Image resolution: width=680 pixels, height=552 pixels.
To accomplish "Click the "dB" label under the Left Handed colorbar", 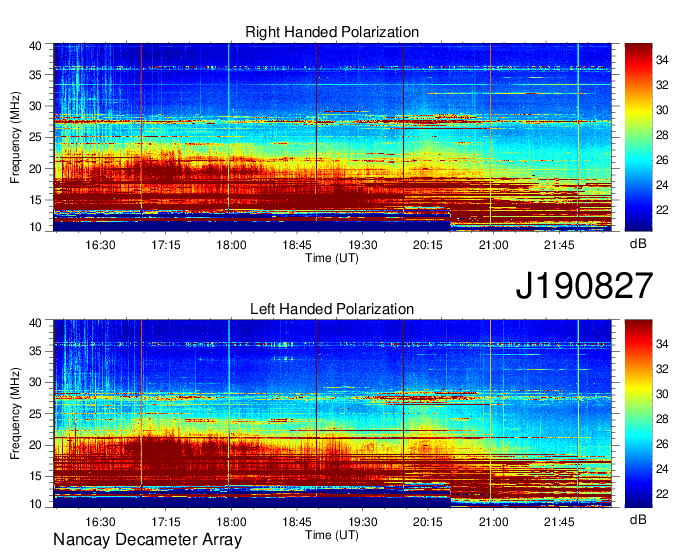I will [x=638, y=519].
